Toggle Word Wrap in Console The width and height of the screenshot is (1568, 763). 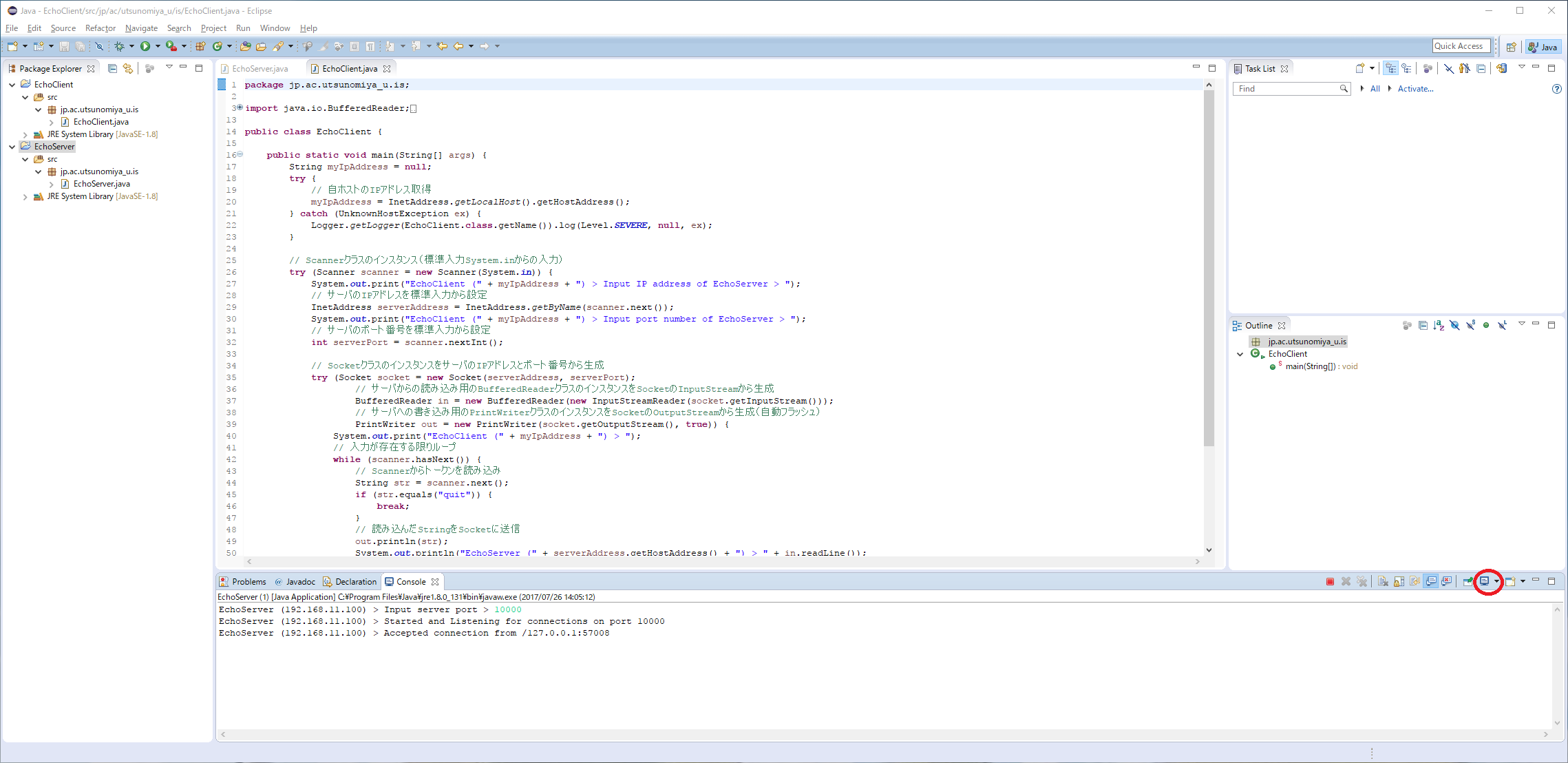click(1415, 581)
